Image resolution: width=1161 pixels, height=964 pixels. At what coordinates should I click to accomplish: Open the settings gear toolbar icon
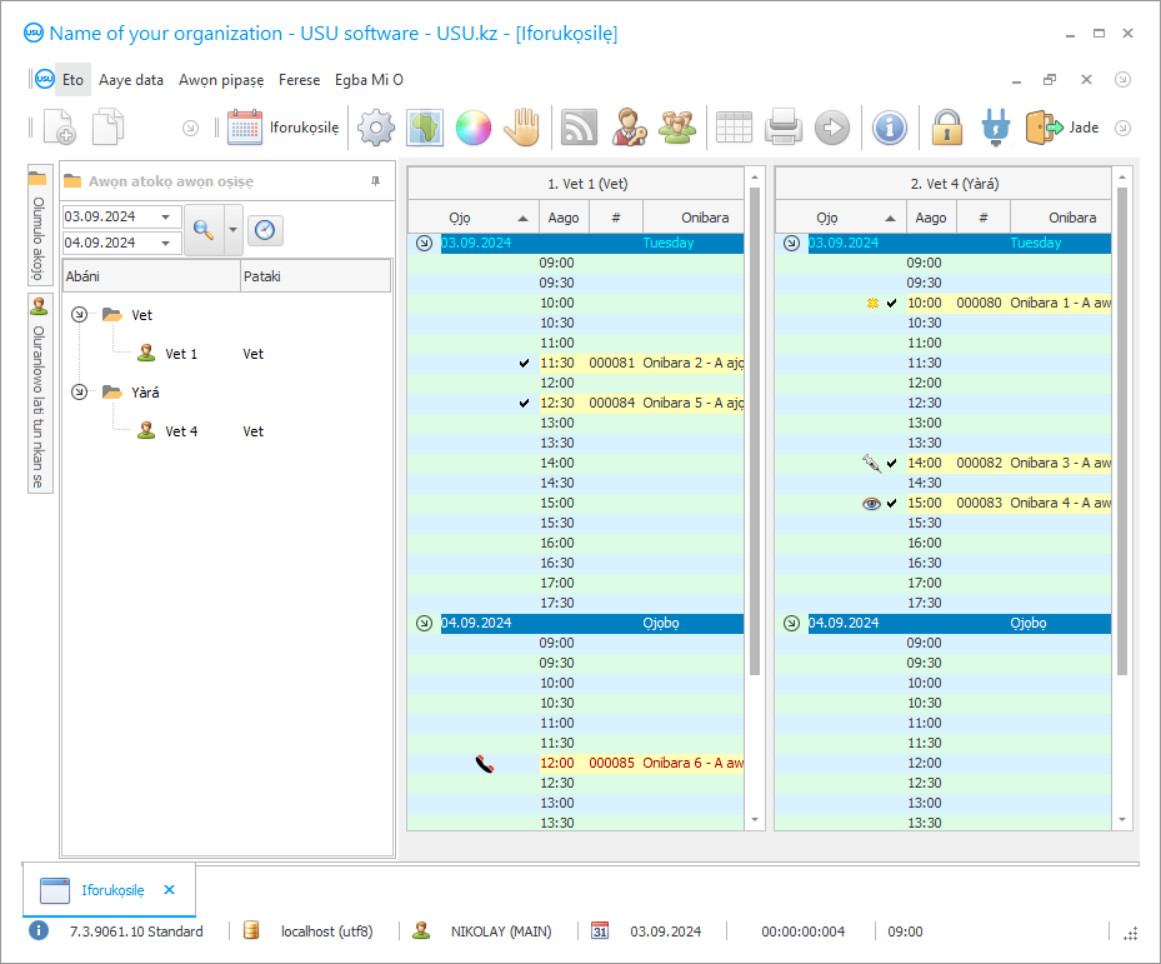376,127
